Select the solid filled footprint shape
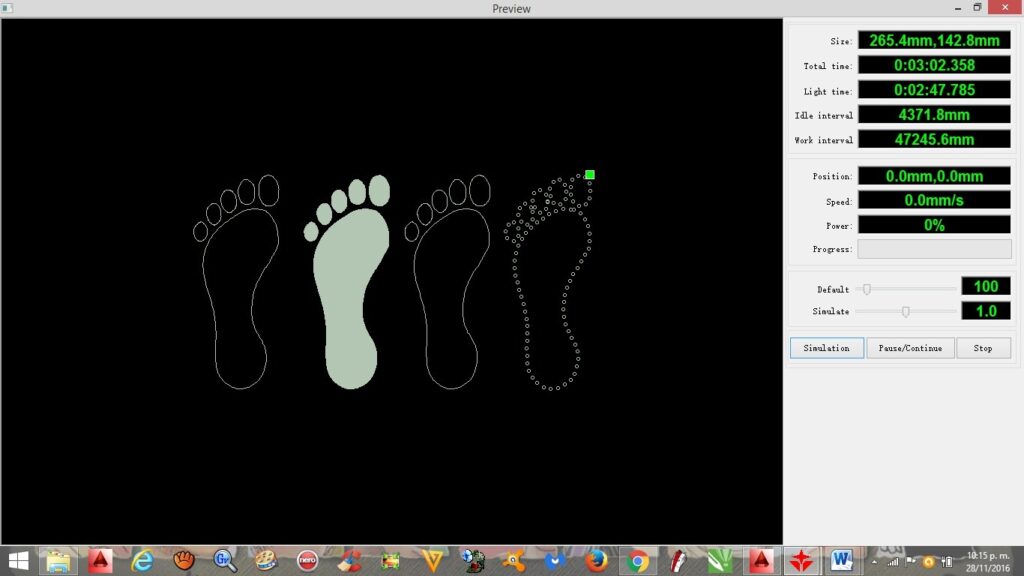1024x576 pixels. [x=346, y=290]
